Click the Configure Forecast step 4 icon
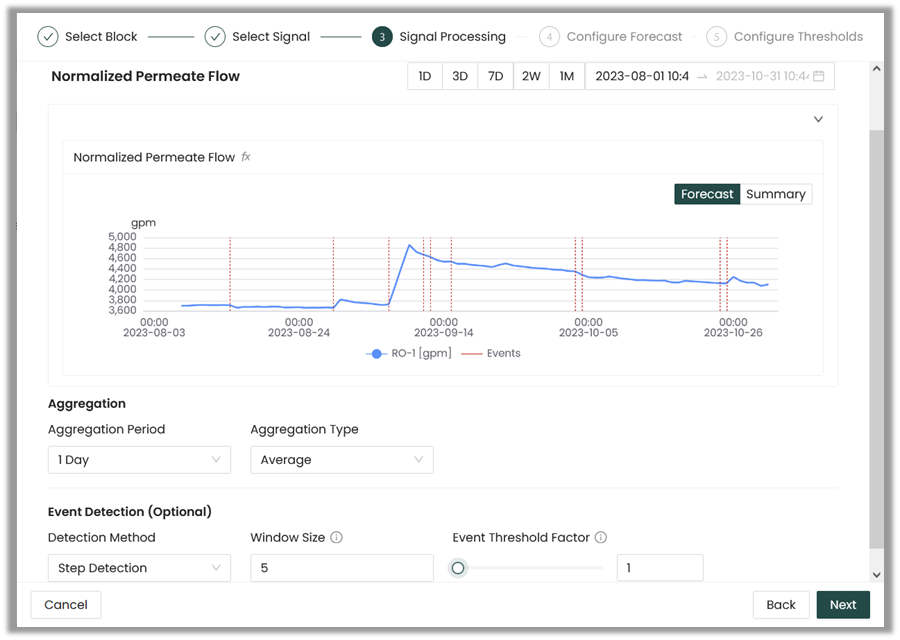 [549, 37]
